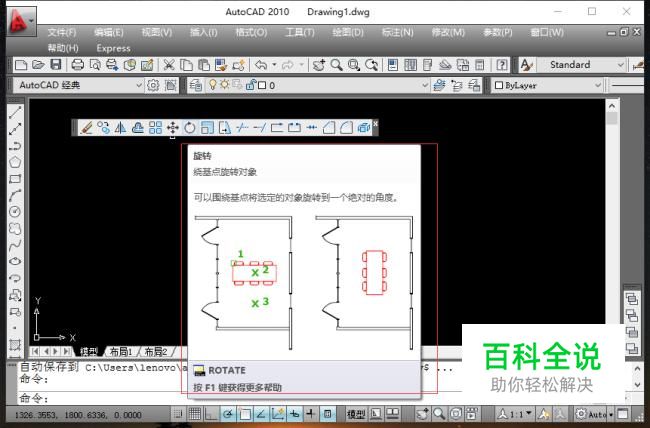Toggle Dynamic Input in status bar
The height and width of the screenshot is (428, 650).
click(294, 413)
